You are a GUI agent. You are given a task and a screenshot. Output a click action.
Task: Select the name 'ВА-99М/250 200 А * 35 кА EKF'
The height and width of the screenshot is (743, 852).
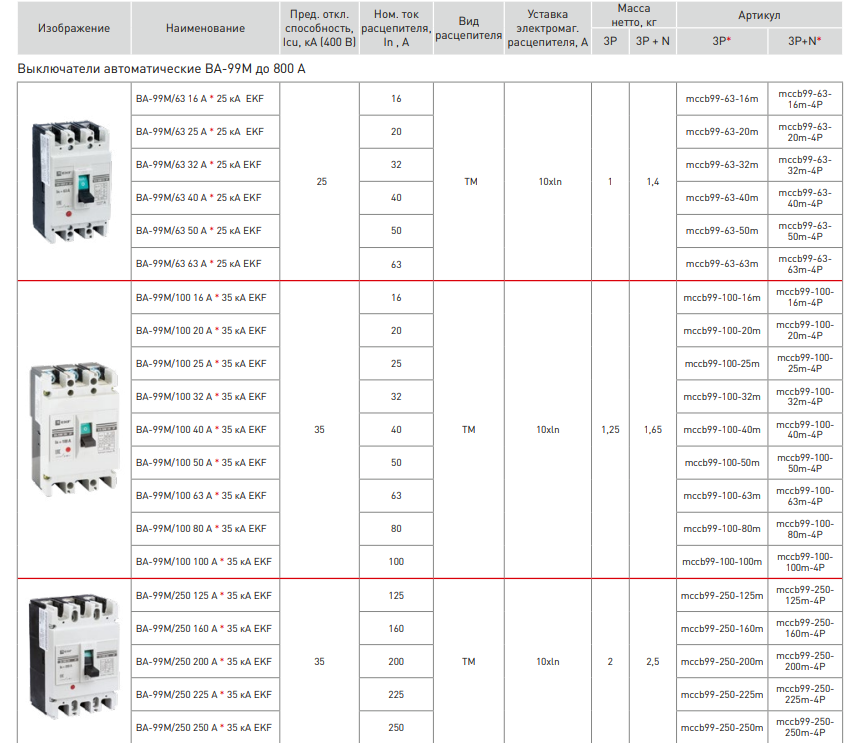[x=204, y=661]
